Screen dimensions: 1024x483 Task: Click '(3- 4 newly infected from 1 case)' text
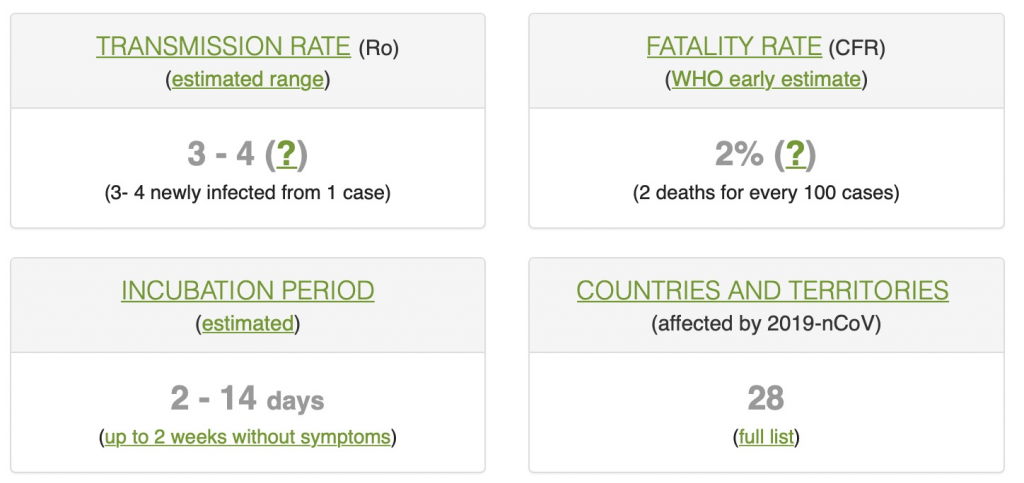click(248, 192)
